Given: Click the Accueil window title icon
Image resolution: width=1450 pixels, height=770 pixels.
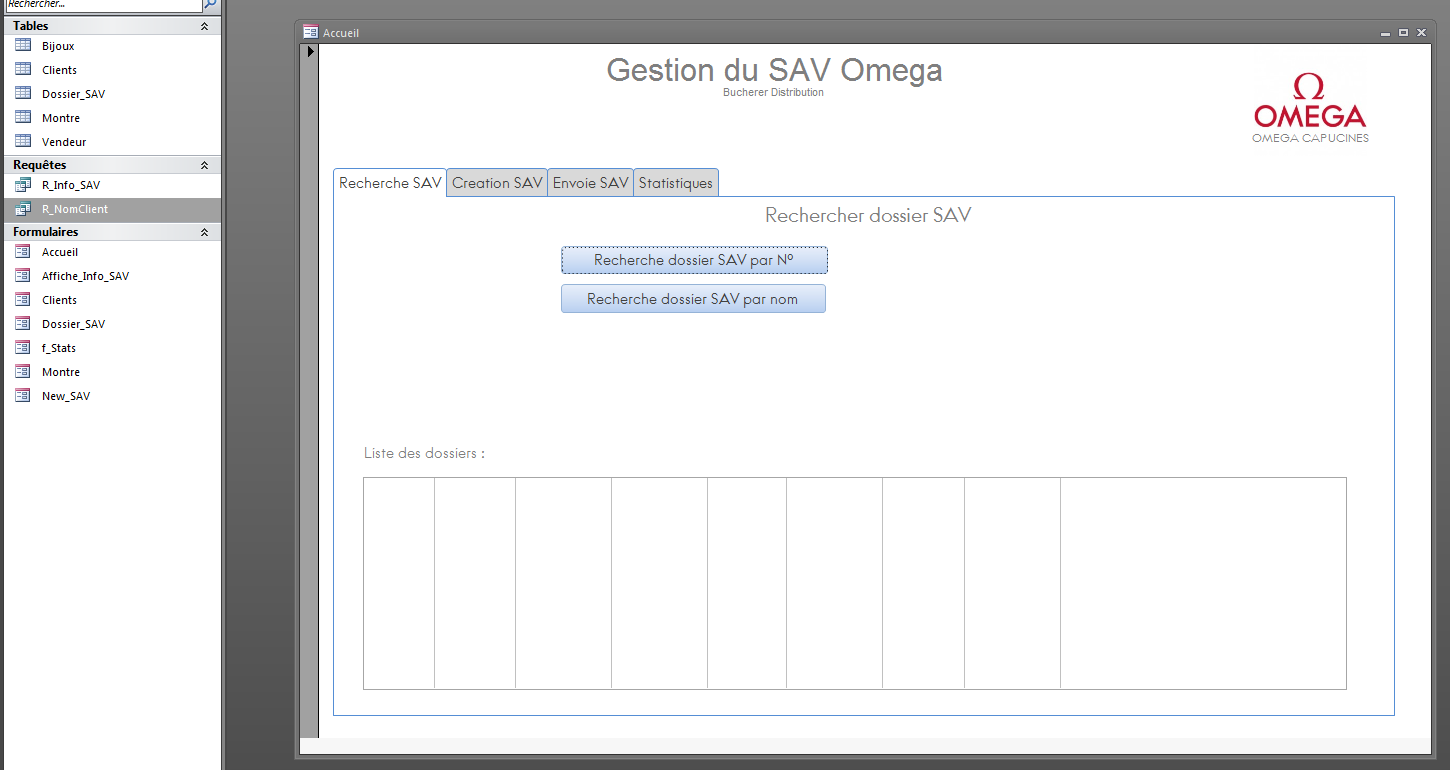Looking at the screenshot, I should [x=310, y=32].
